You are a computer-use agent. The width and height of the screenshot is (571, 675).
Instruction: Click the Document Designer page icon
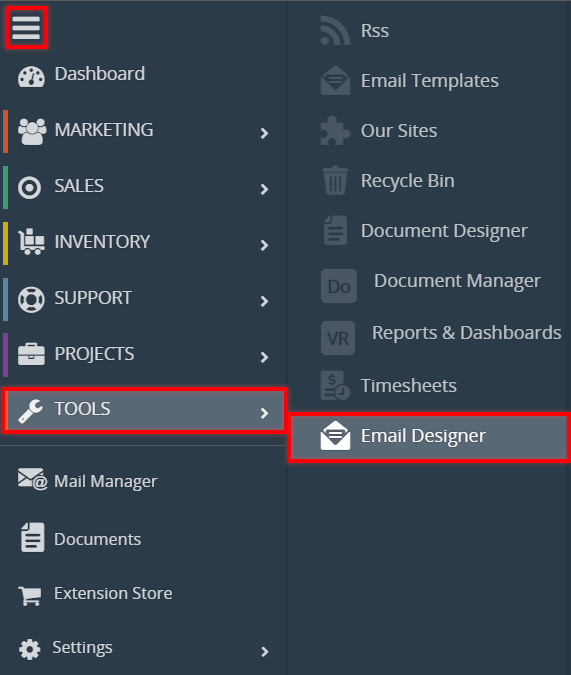pyautogui.click(x=335, y=230)
